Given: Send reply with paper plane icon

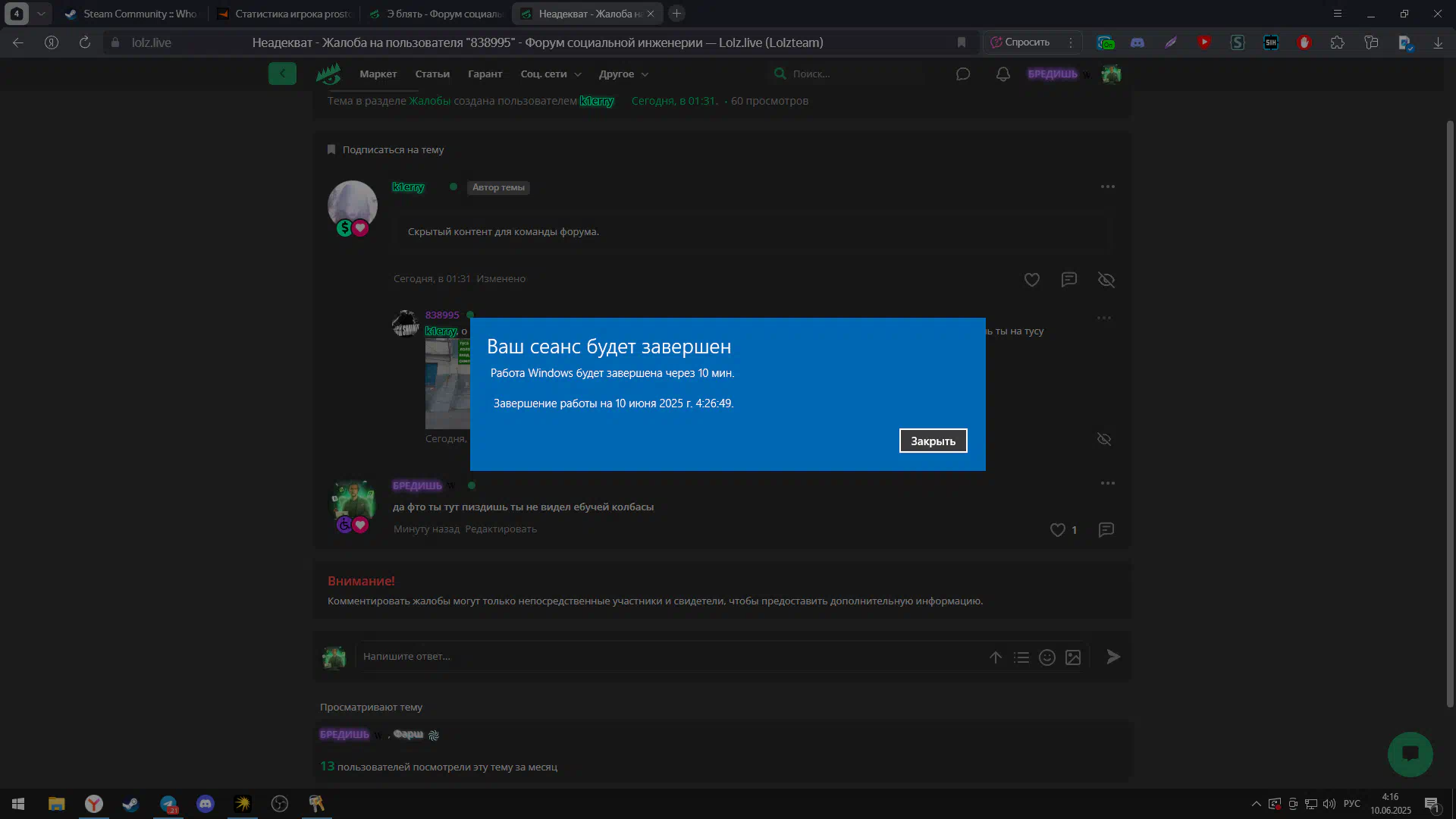Looking at the screenshot, I should click(x=1112, y=657).
